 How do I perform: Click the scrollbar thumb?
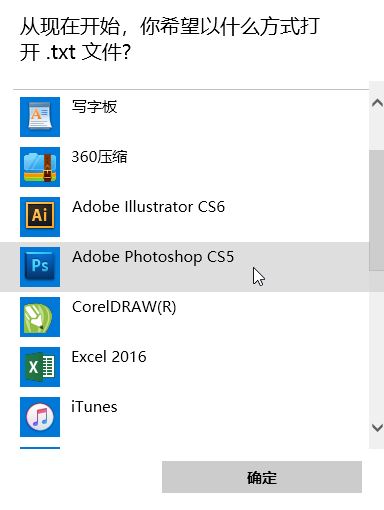click(x=377, y=210)
